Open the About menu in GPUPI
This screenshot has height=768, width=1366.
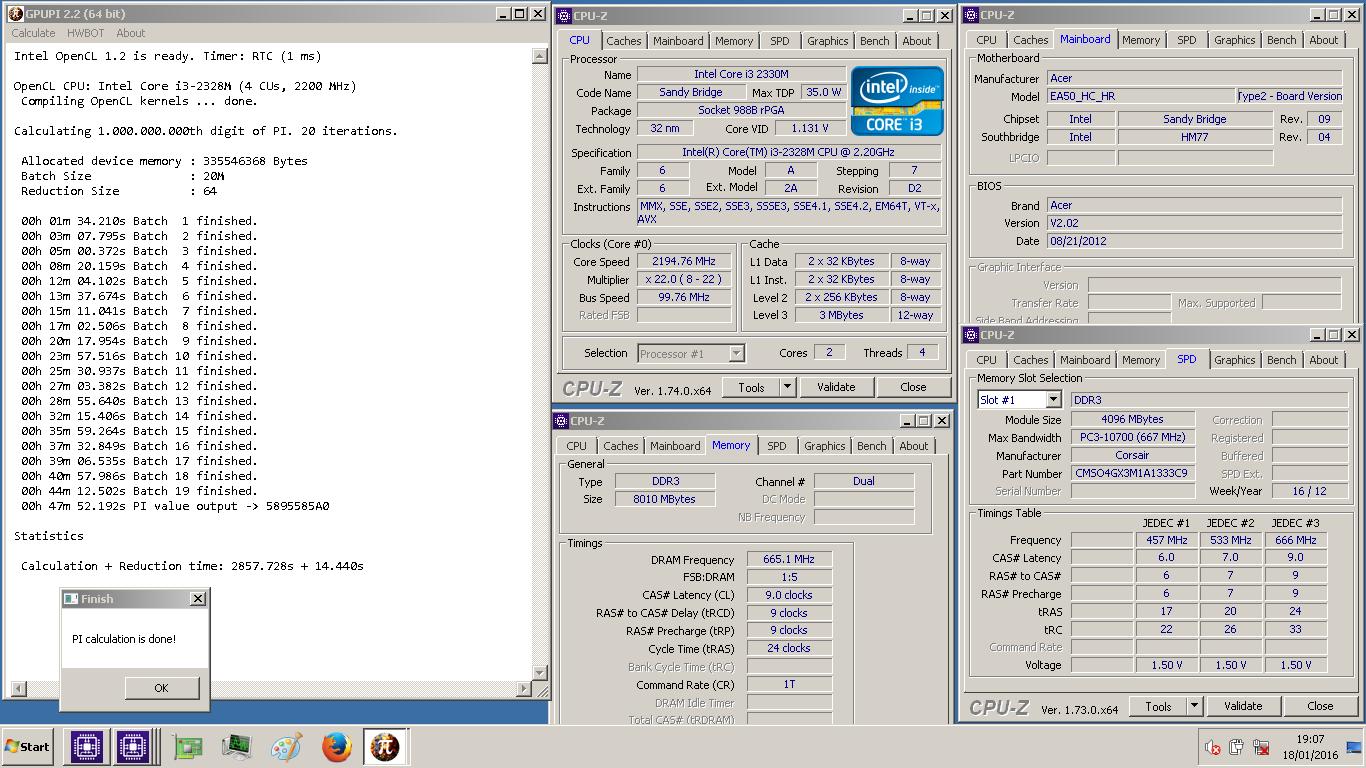131,33
